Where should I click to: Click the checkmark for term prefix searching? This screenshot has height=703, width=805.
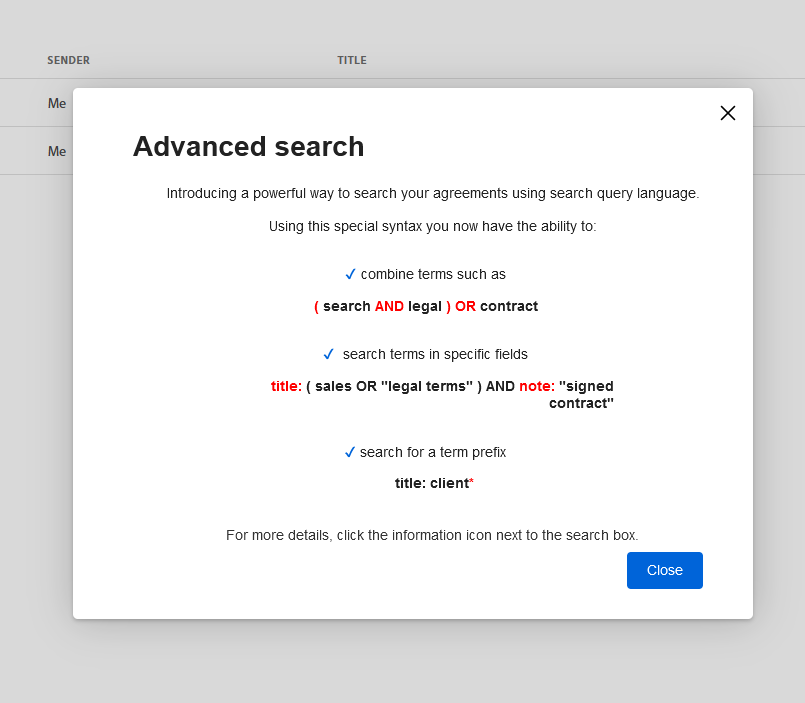click(350, 451)
